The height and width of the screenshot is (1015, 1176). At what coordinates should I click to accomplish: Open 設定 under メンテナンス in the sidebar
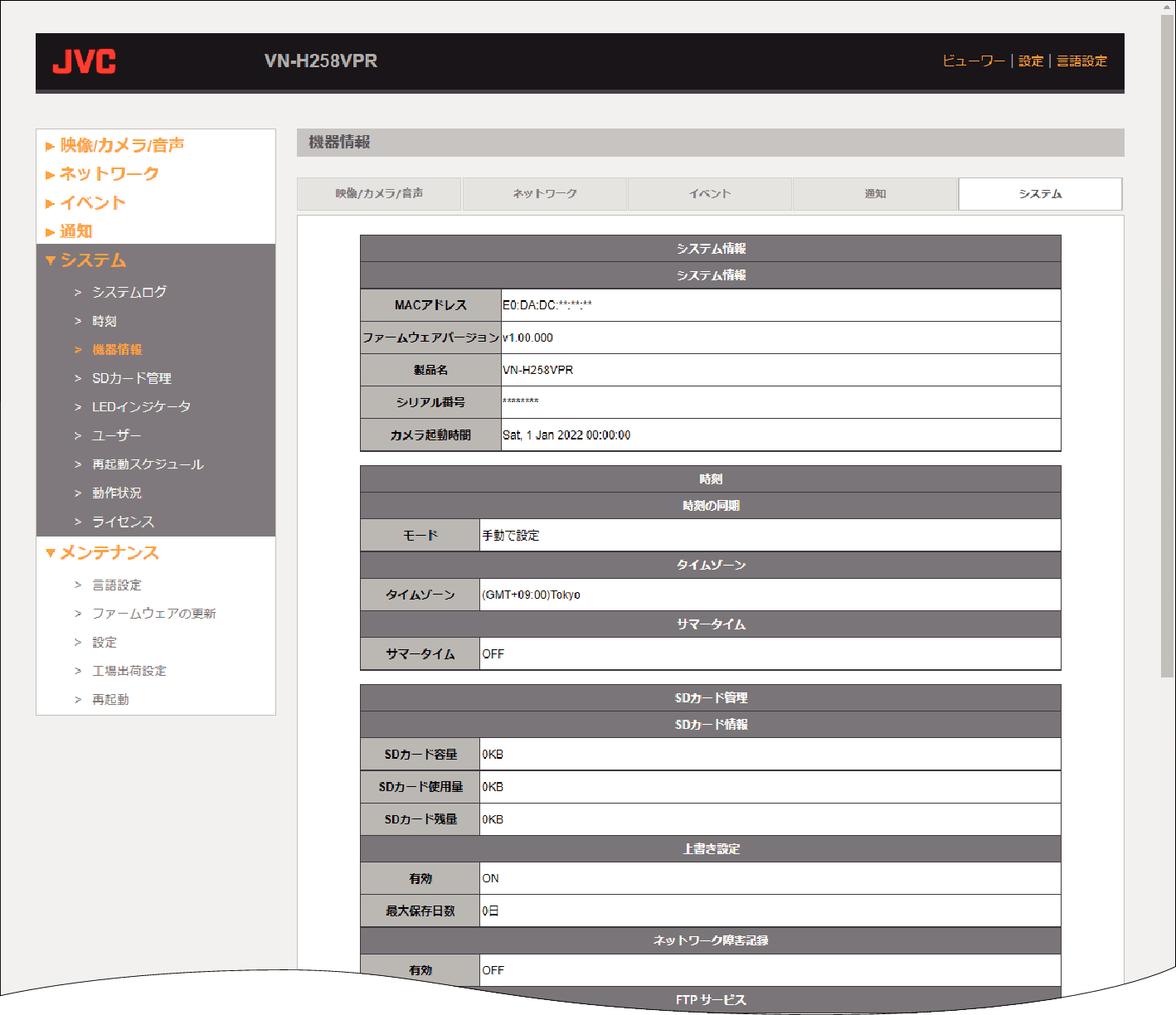pos(104,642)
